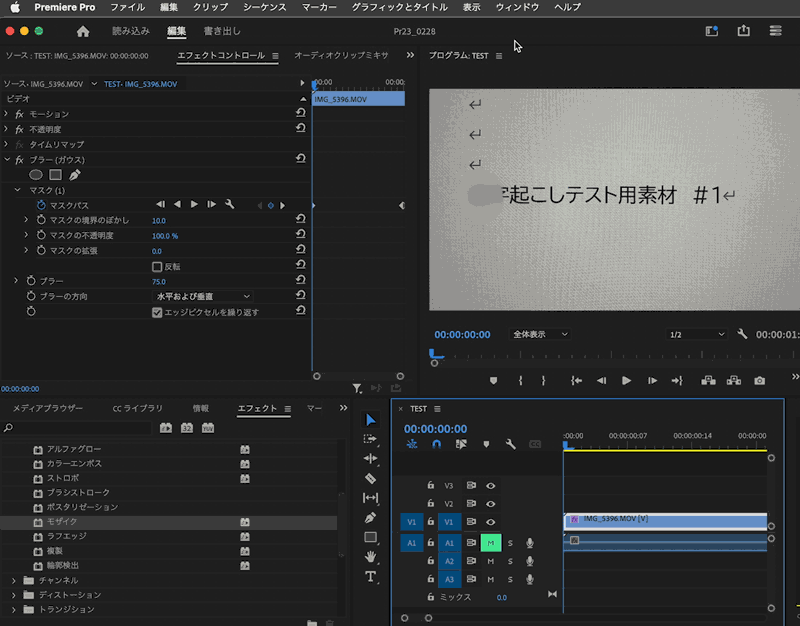Image resolution: width=800 pixels, height=626 pixels.
Task: Mute the A2 audio track
Action: point(491,561)
